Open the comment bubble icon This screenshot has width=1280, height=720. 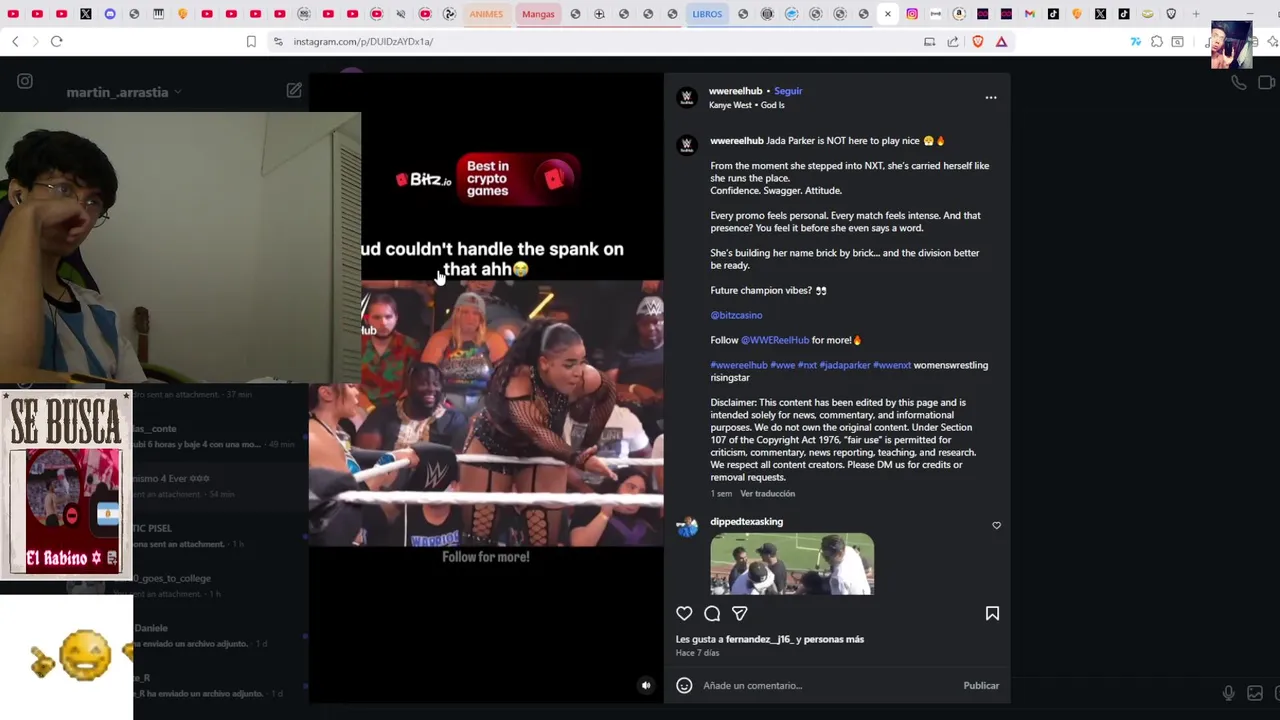click(712, 613)
